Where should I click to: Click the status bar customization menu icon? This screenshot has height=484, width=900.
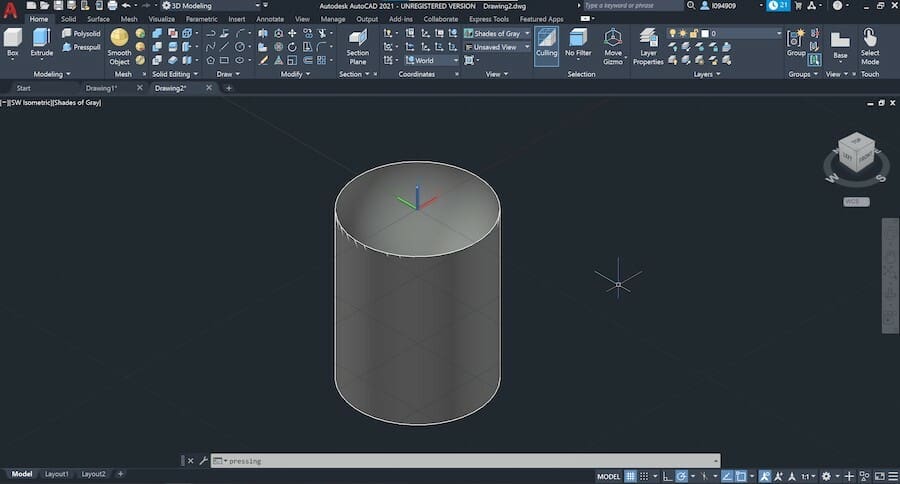click(x=893, y=476)
